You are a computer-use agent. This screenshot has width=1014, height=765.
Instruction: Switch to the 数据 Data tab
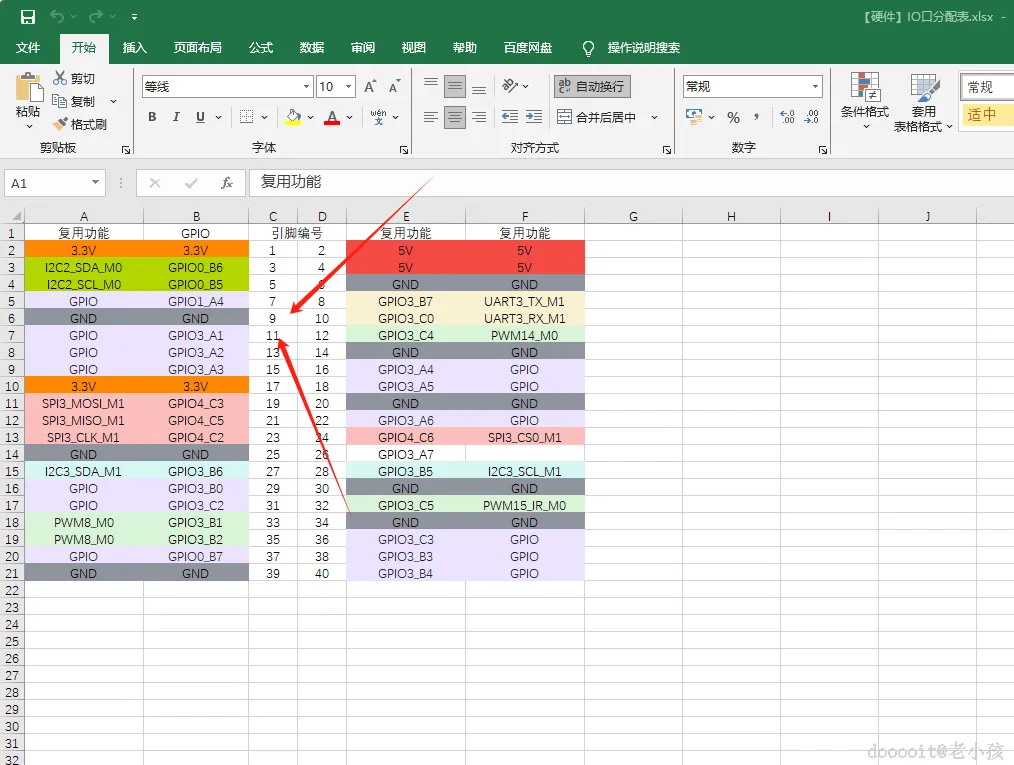click(312, 48)
